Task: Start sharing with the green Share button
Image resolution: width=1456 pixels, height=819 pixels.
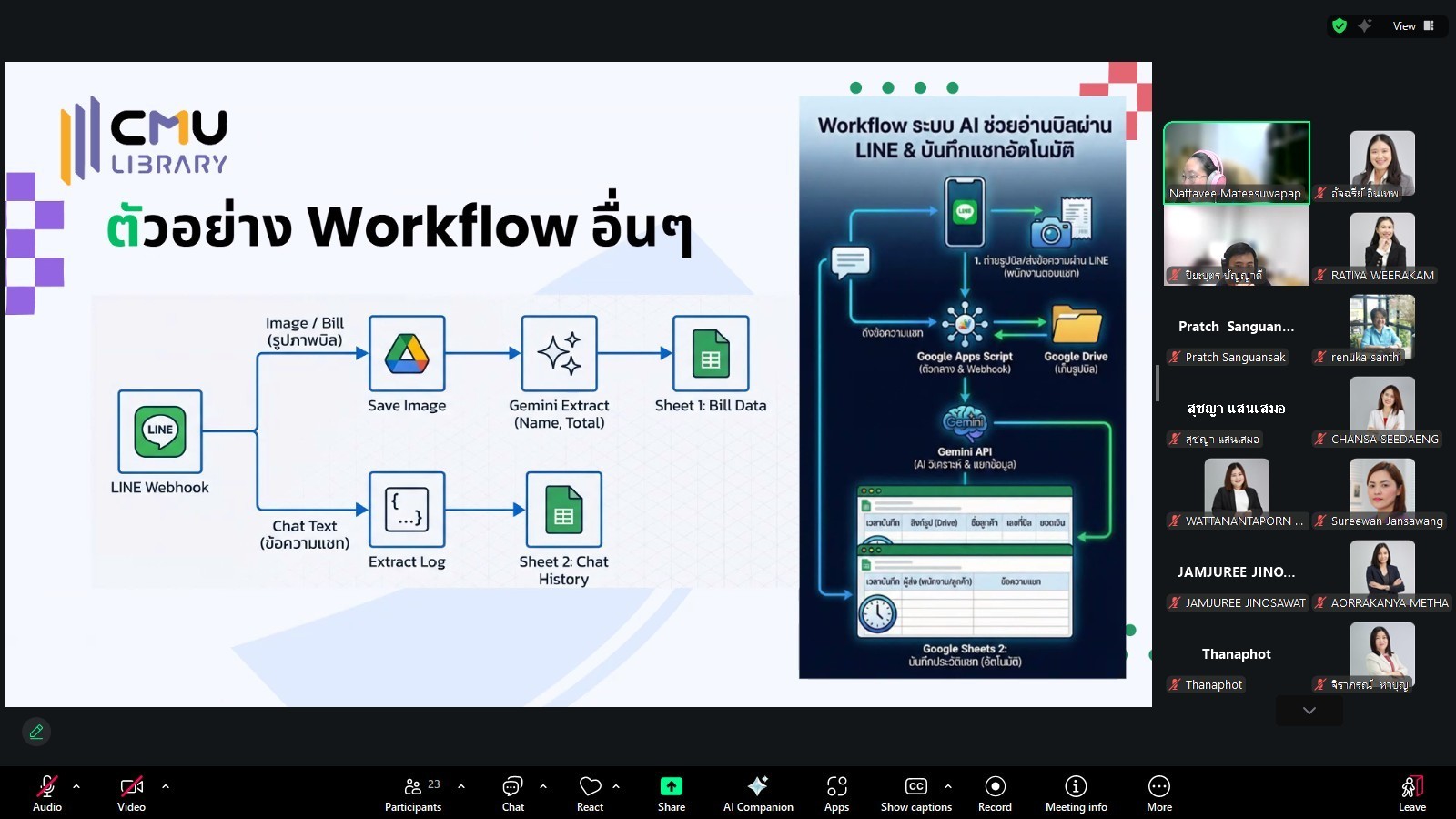Action: pyautogui.click(x=671, y=793)
